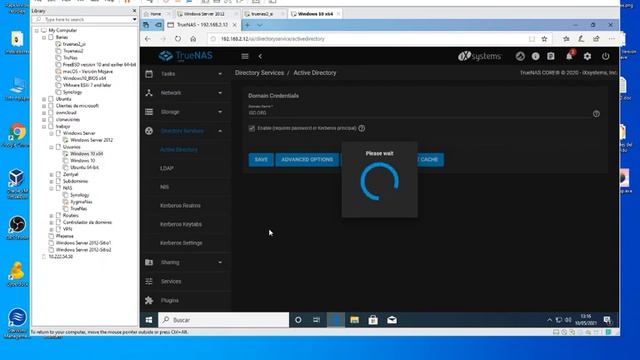
Task: Open the alerts bell with red badge
Action: click(569, 56)
